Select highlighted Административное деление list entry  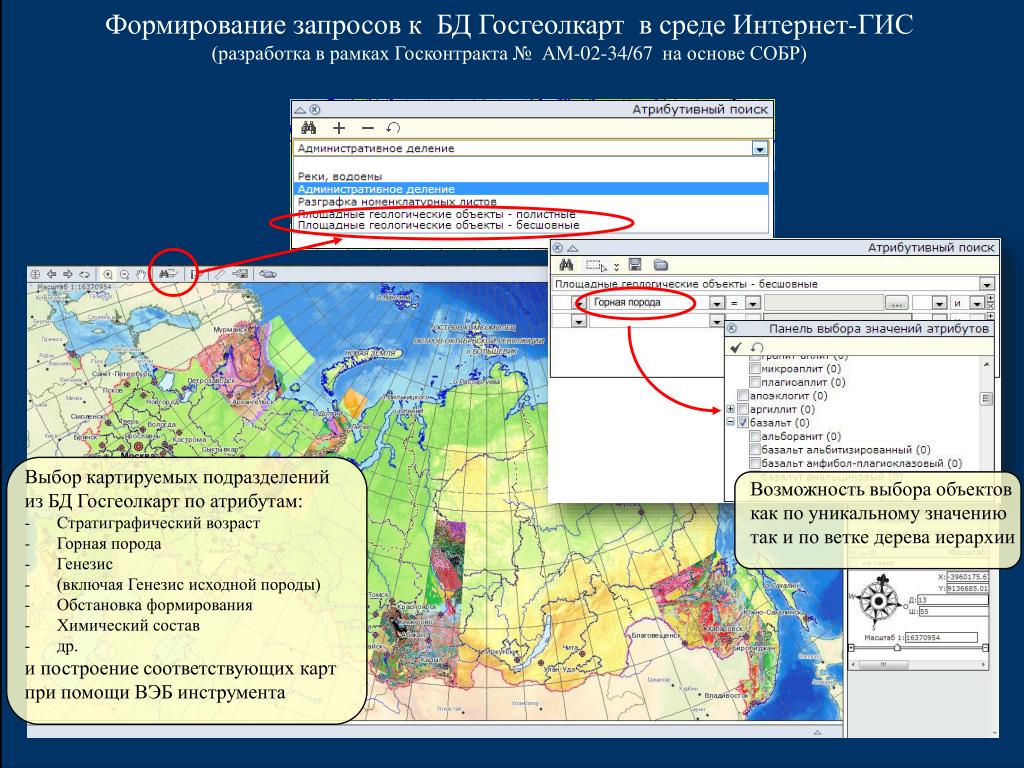[x=530, y=189]
